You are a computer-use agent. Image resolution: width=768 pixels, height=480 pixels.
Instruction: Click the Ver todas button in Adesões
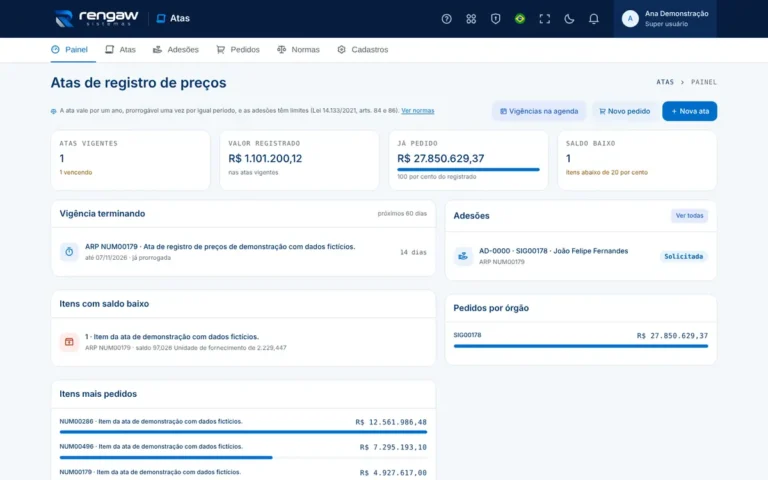pyautogui.click(x=689, y=216)
